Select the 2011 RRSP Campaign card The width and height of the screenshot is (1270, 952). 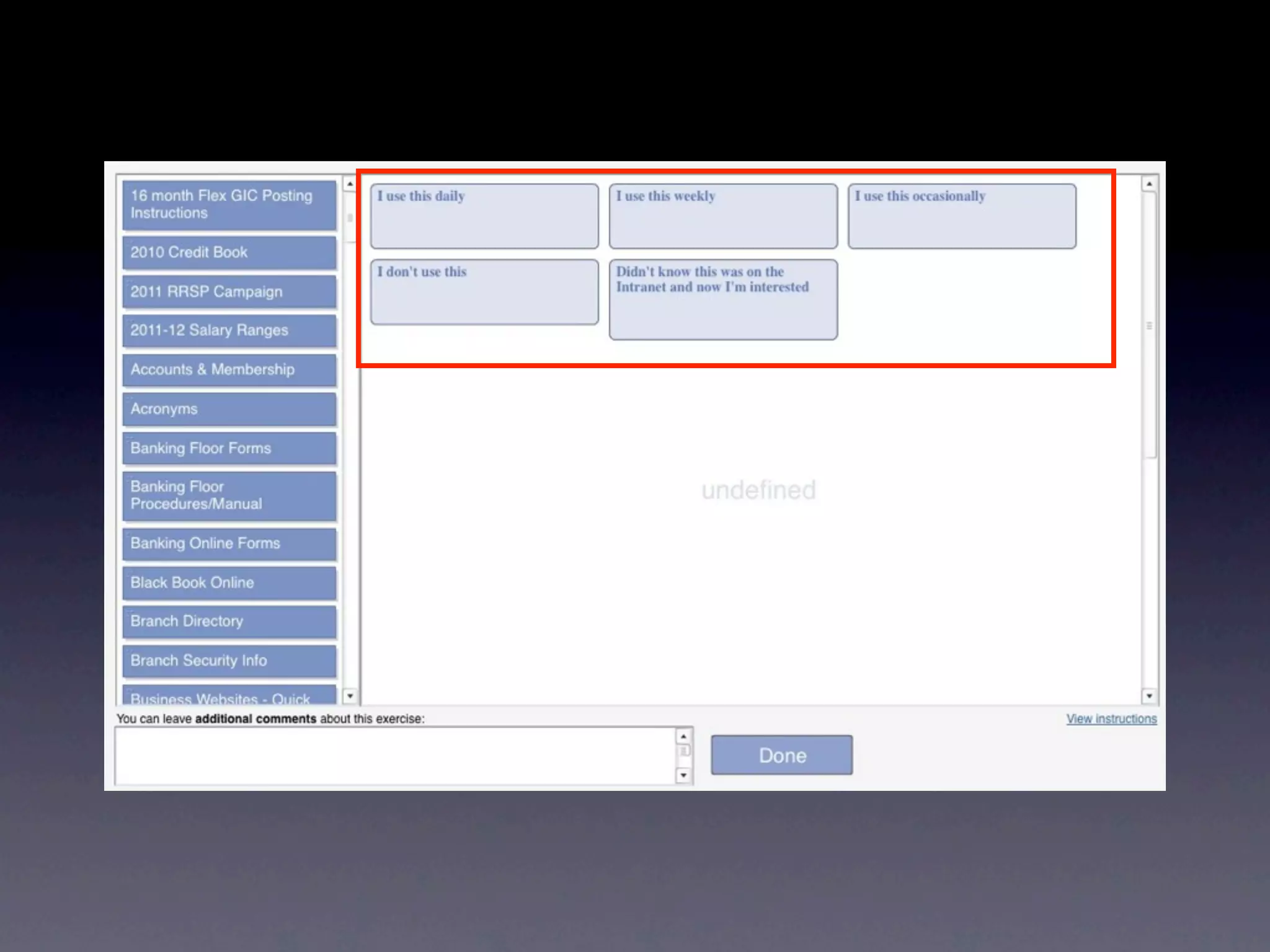229,291
